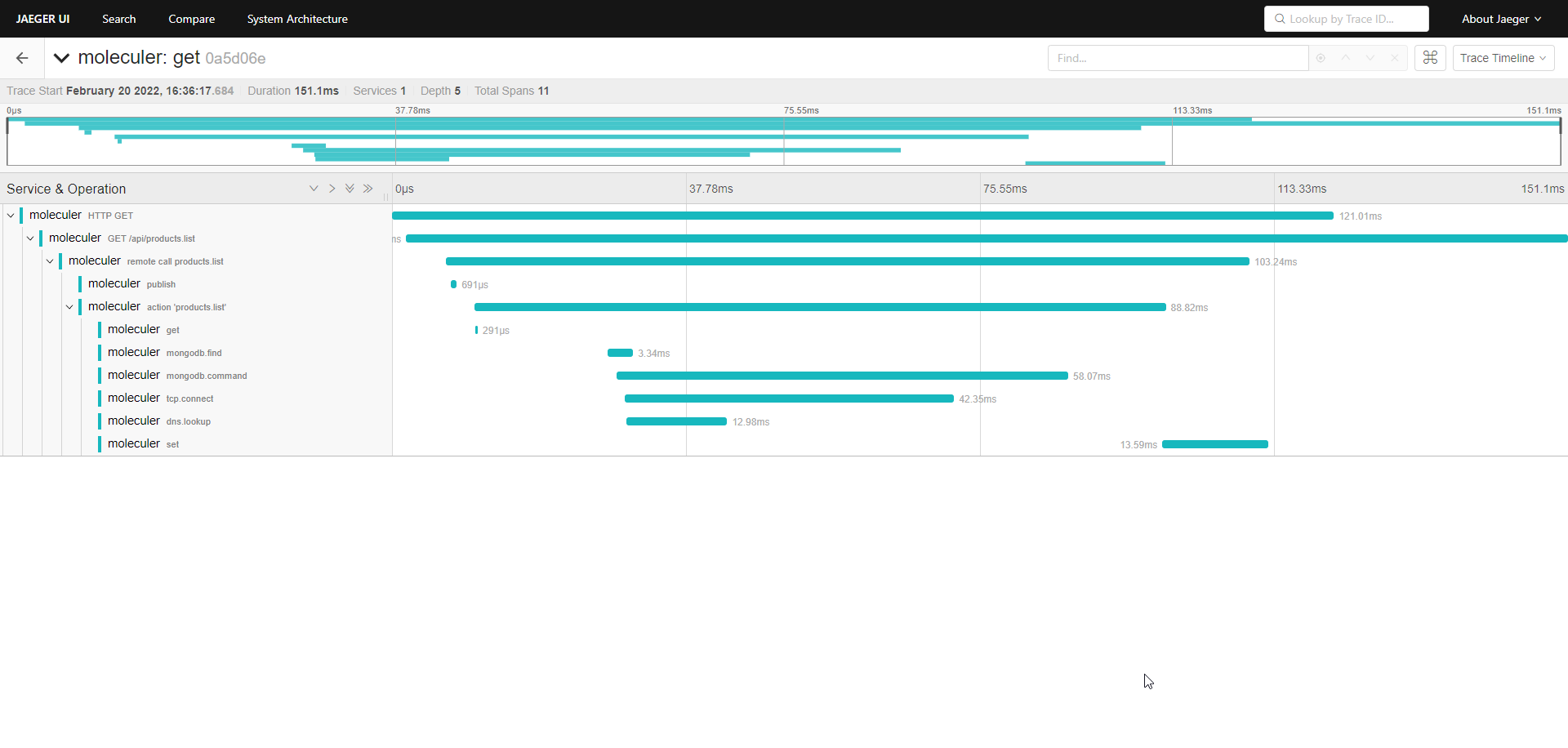The image size is (1568, 748).
Task: Click the 103.24ms remote call span bar
Action: coord(848,261)
